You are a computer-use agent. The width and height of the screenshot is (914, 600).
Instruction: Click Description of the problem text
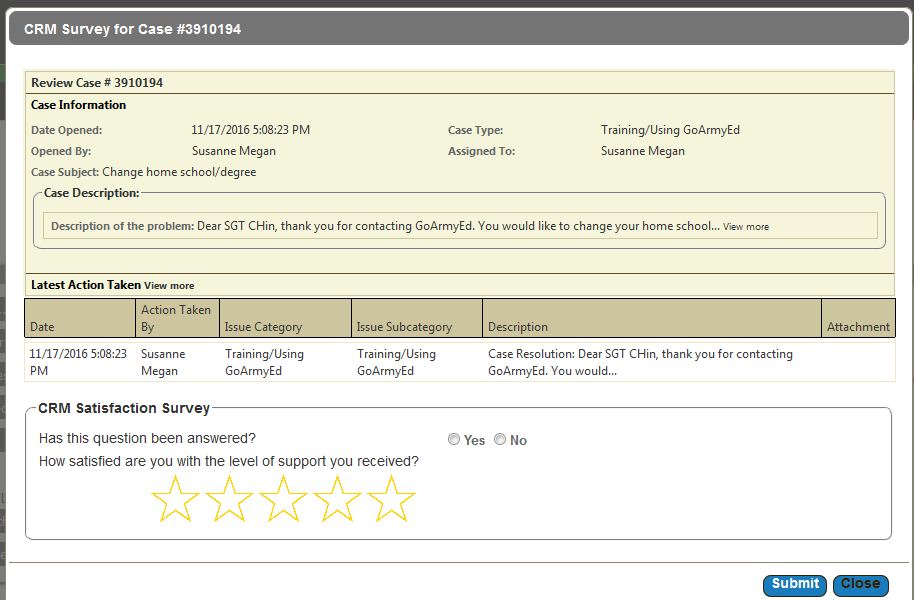tap(386, 226)
